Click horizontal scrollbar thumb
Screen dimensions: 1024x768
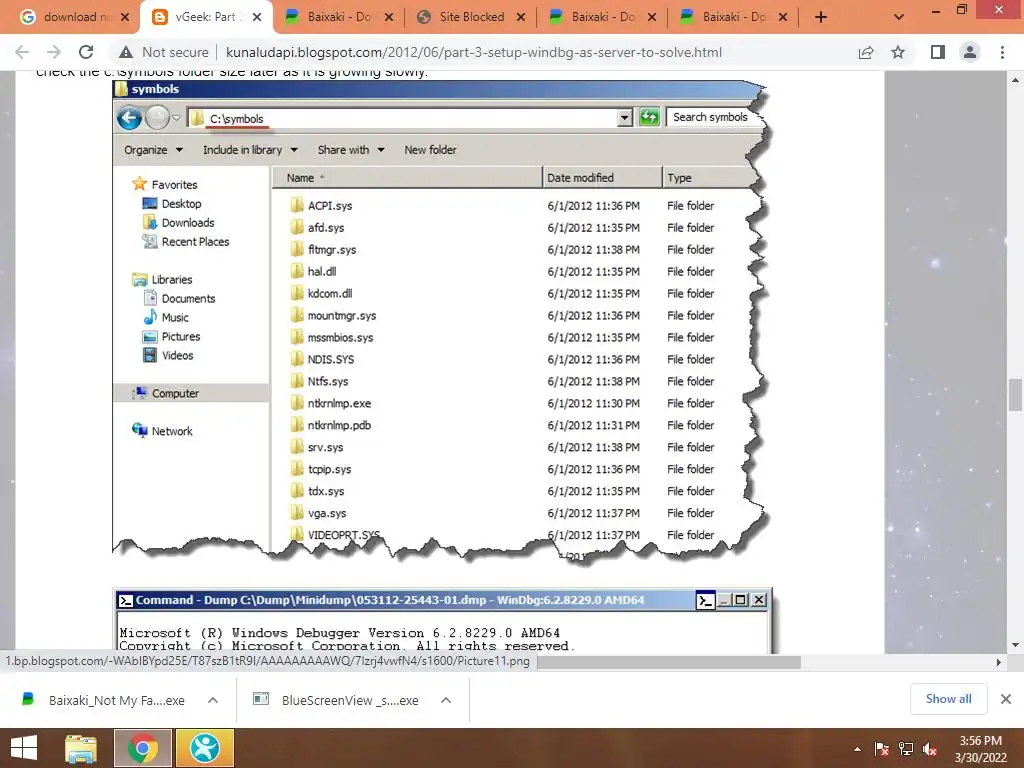(x=669, y=662)
